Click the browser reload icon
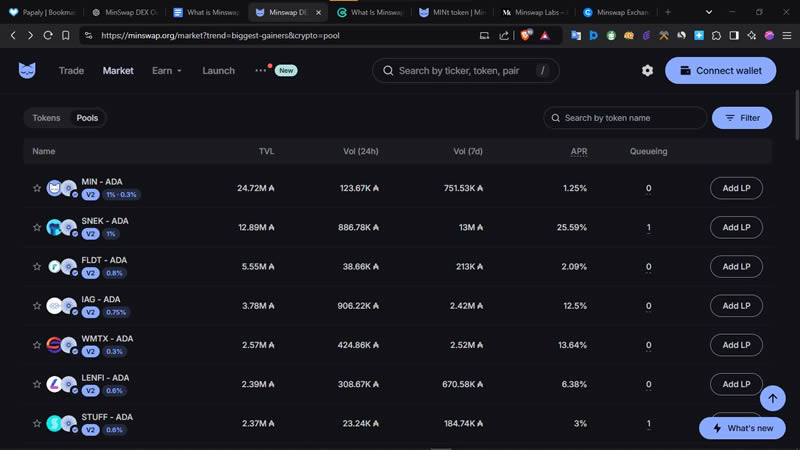Screen dimensions: 800x450 coord(47,35)
